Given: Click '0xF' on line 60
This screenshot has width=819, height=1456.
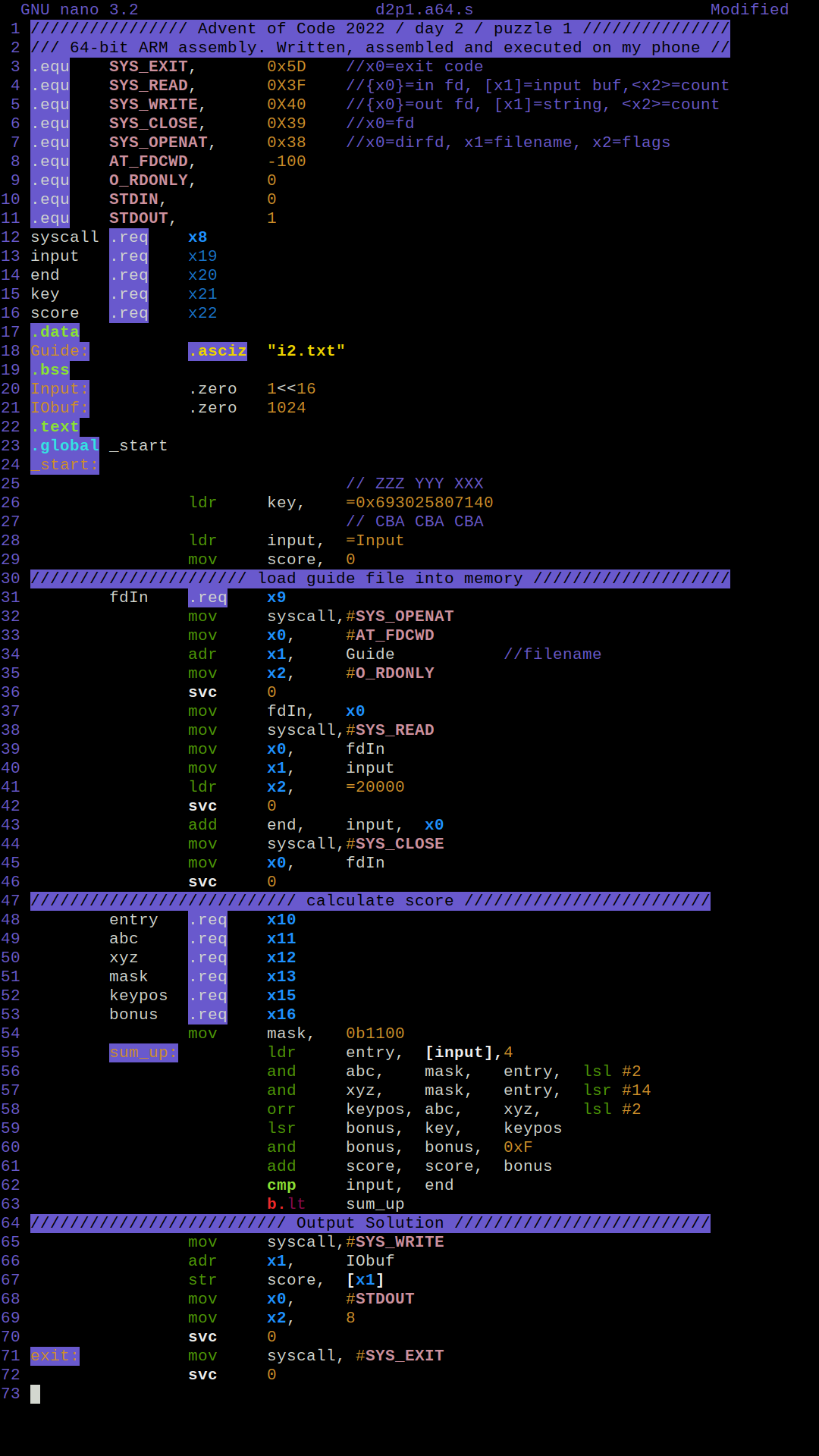Looking at the screenshot, I should tap(519, 1147).
